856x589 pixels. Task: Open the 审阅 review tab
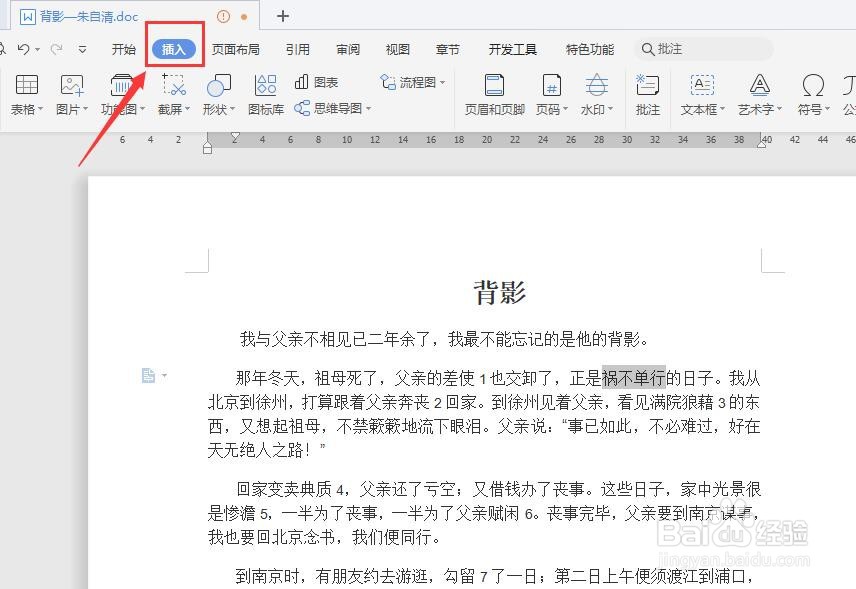click(x=347, y=48)
